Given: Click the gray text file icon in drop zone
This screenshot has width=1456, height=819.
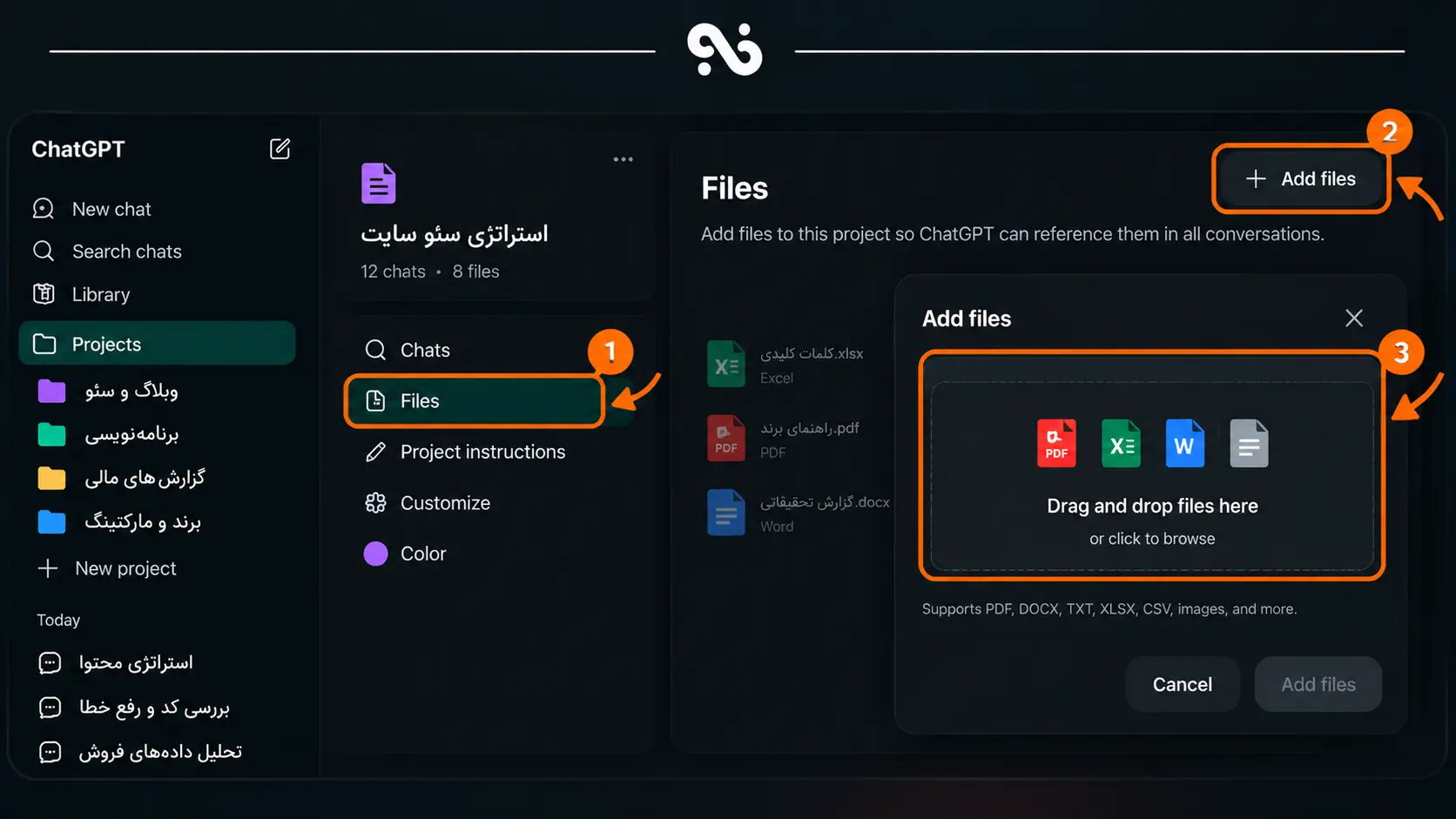Looking at the screenshot, I should pos(1249,443).
